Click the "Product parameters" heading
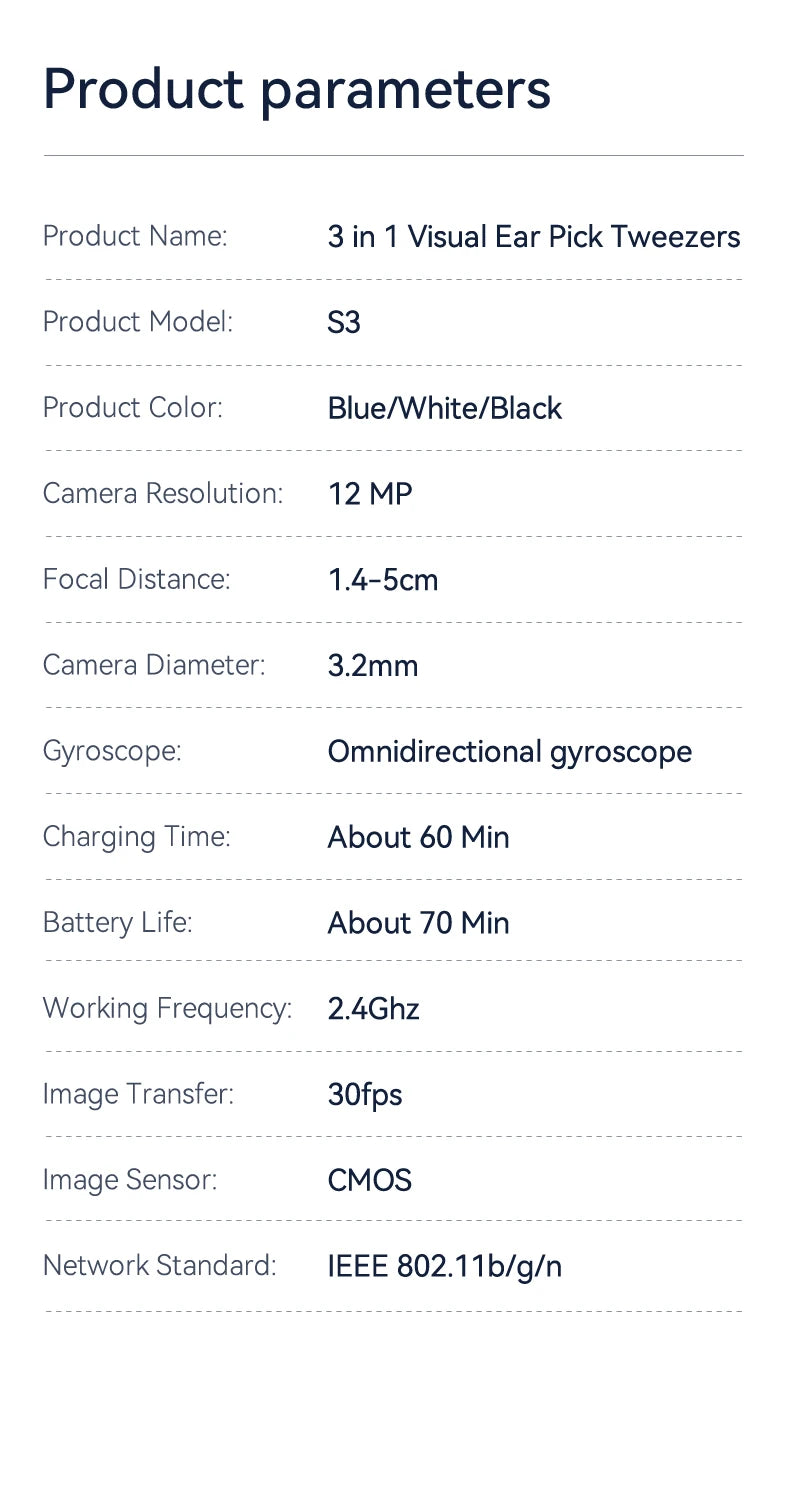The image size is (790, 1485). [x=296, y=88]
